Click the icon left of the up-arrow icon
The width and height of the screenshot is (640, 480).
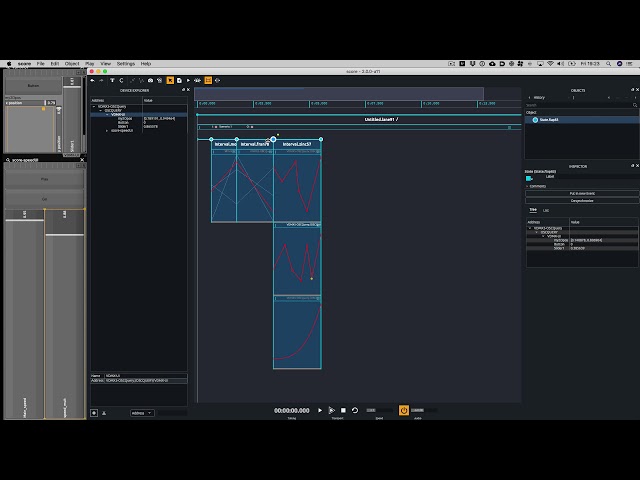point(94,413)
